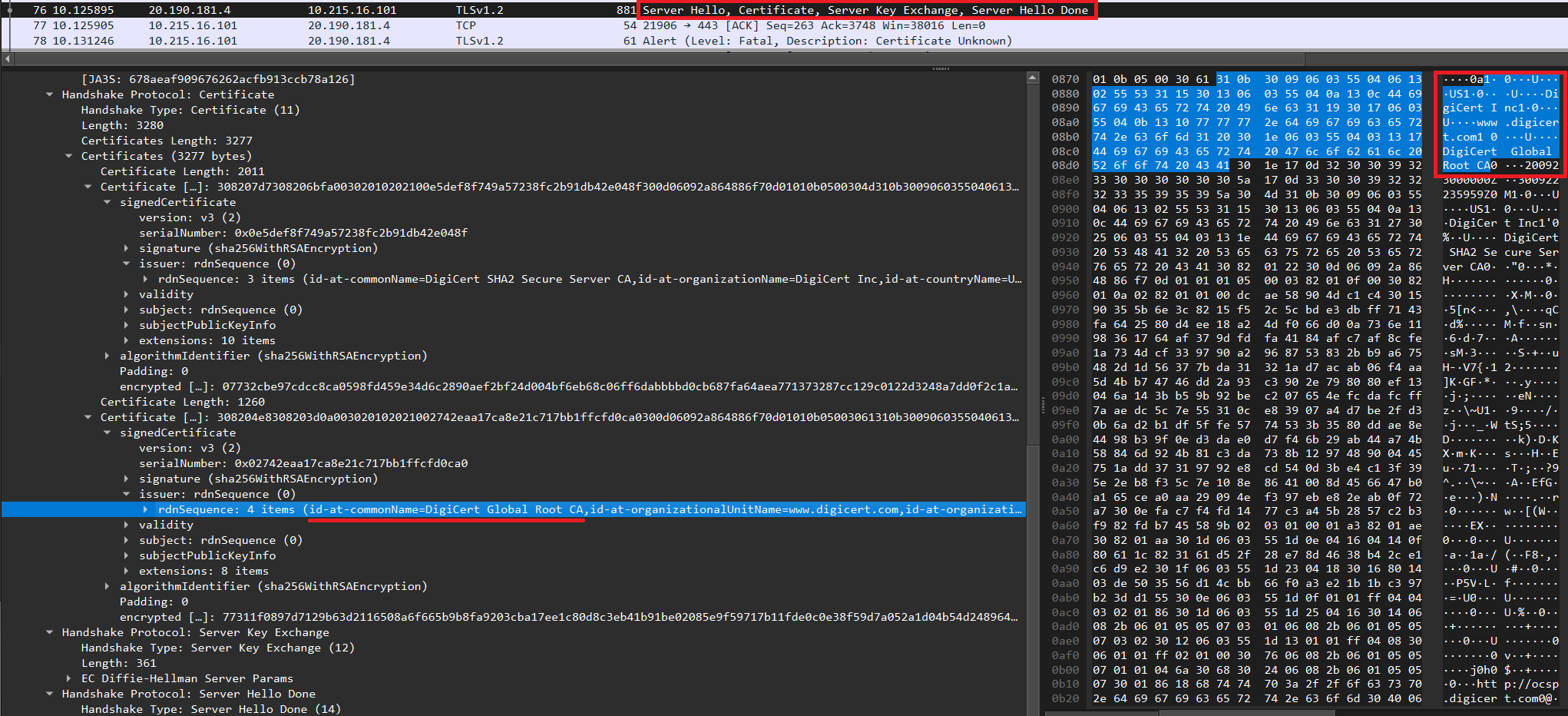Expand the validity field of the first certificate
This screenshot has height=716, width=1568.
pyautogui.click(x=127, y=293)
